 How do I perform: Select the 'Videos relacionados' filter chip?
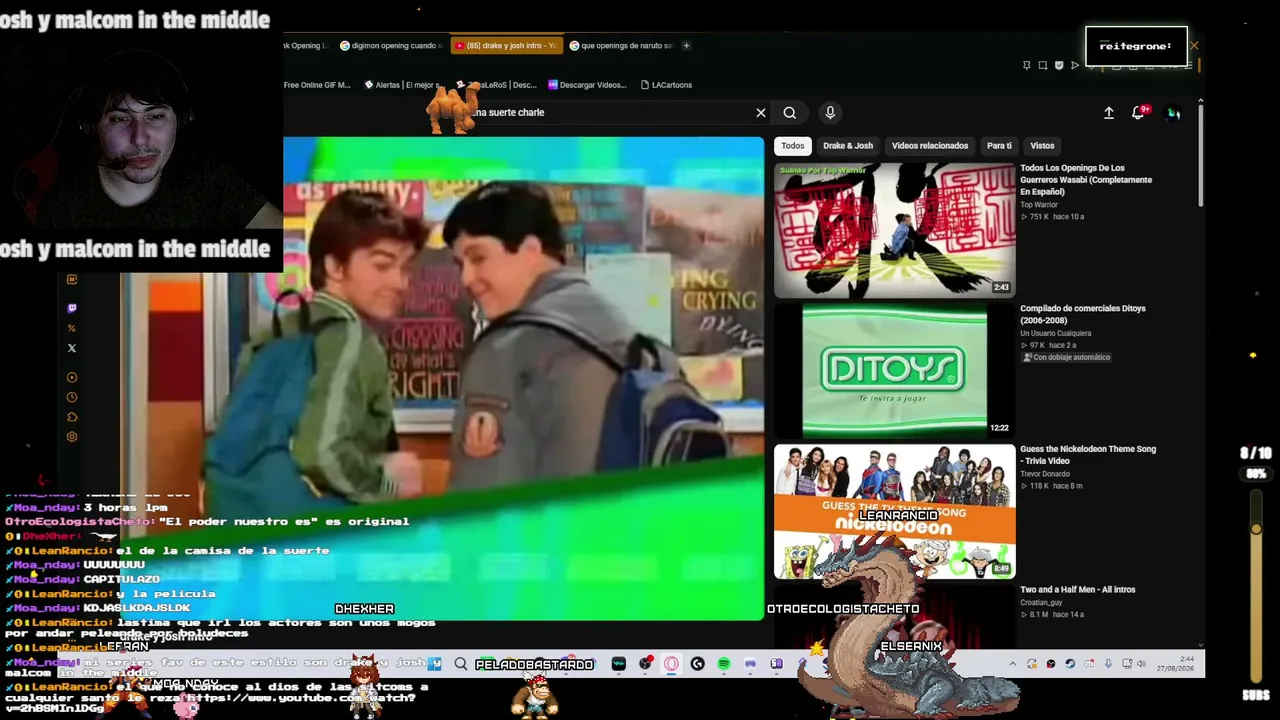tap(930, 146)
